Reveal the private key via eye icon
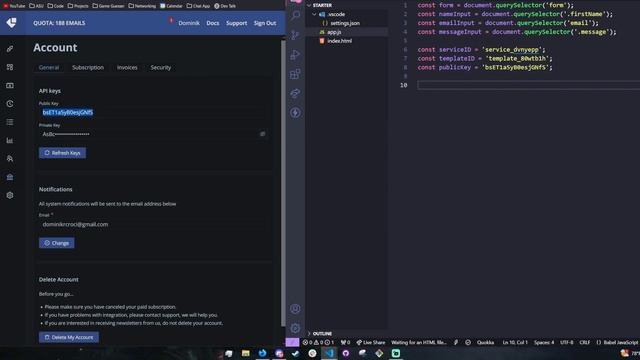 coord(262,134)
